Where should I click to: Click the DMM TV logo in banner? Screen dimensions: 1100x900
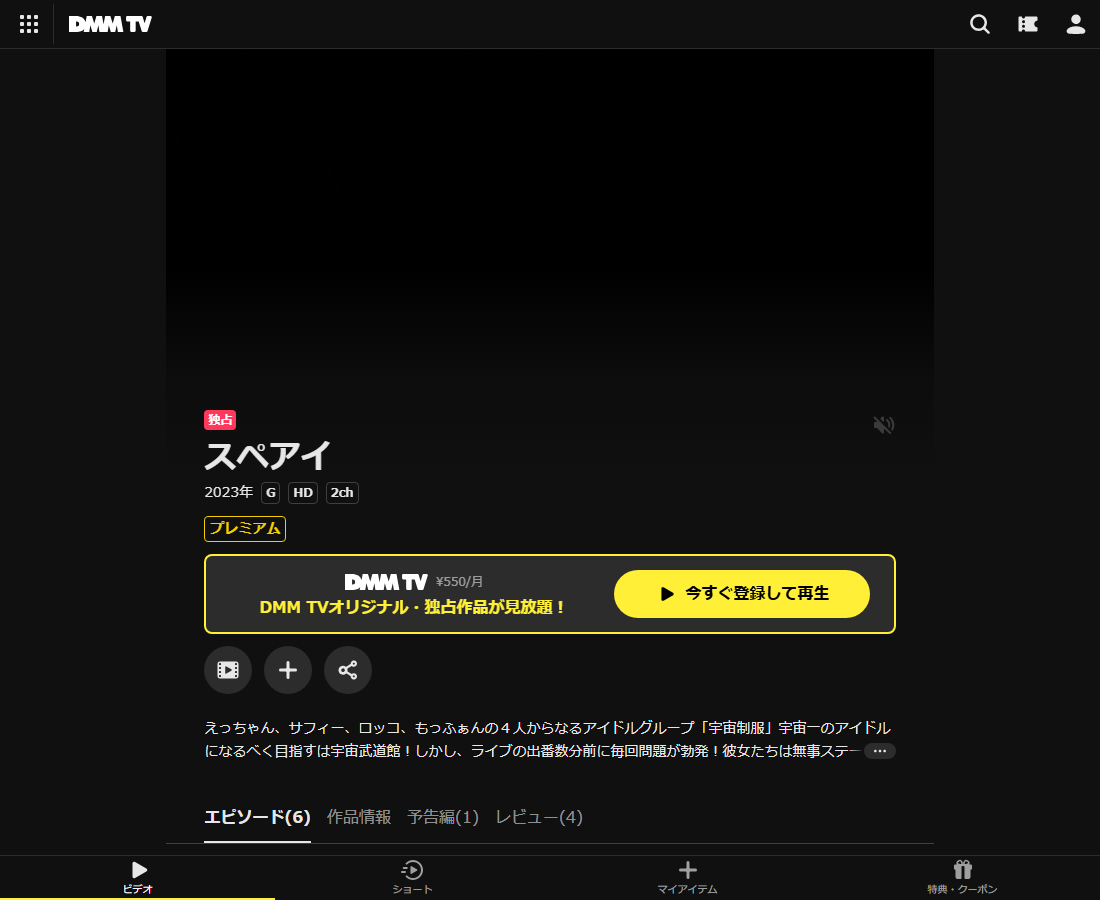pyautogui.click(x=386, y=582)
